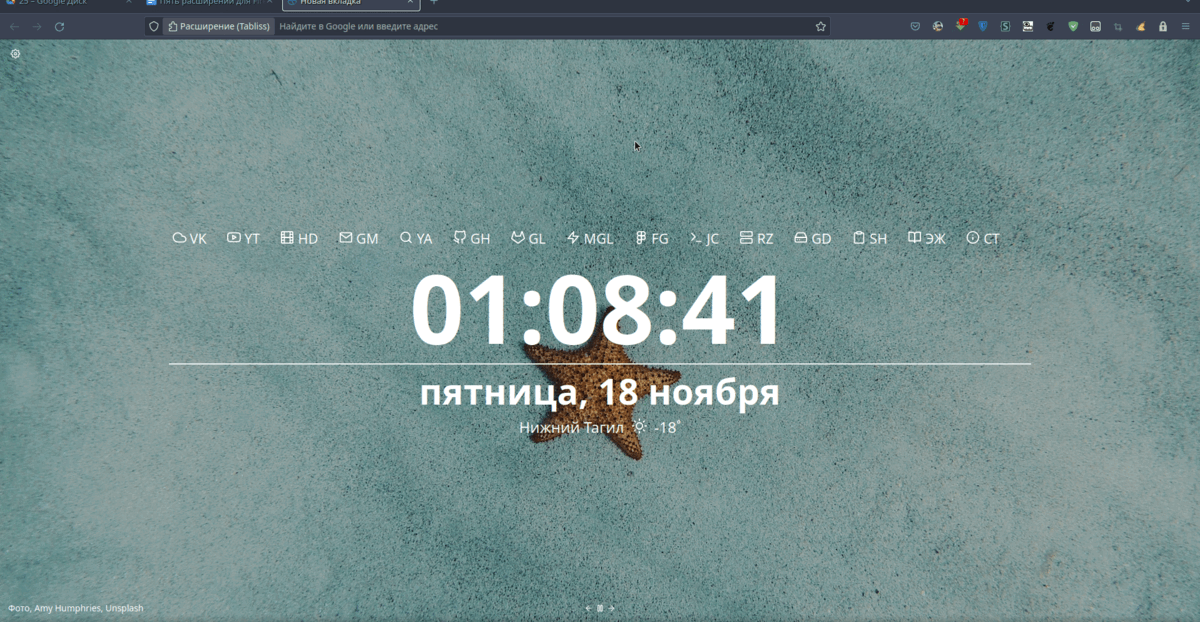Open the RZ shortcut on the new tab
The height and width of the screenshot is (622, 1200).
pos(756,238)
